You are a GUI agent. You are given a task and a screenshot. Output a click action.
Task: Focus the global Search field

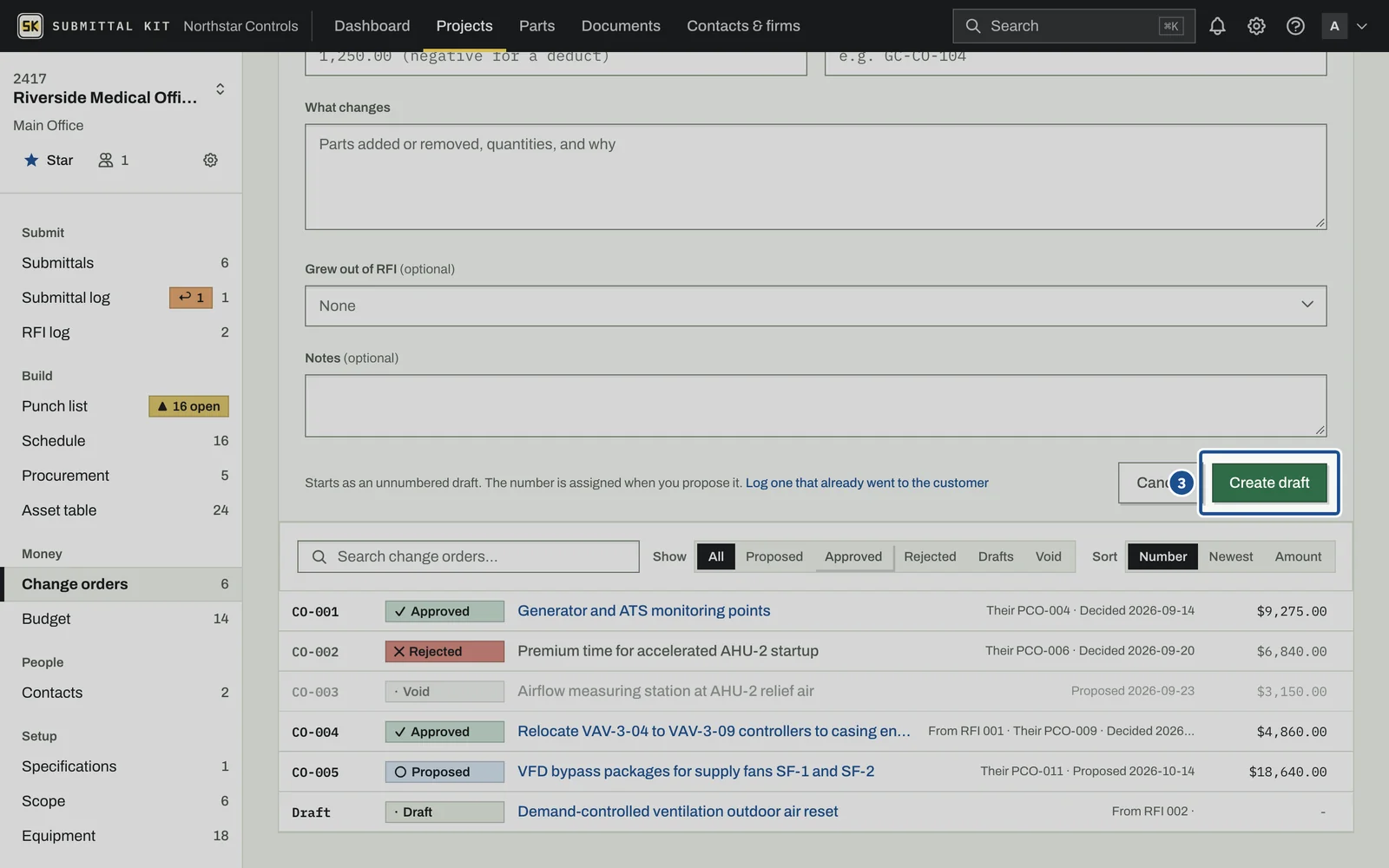[1074, 26]
